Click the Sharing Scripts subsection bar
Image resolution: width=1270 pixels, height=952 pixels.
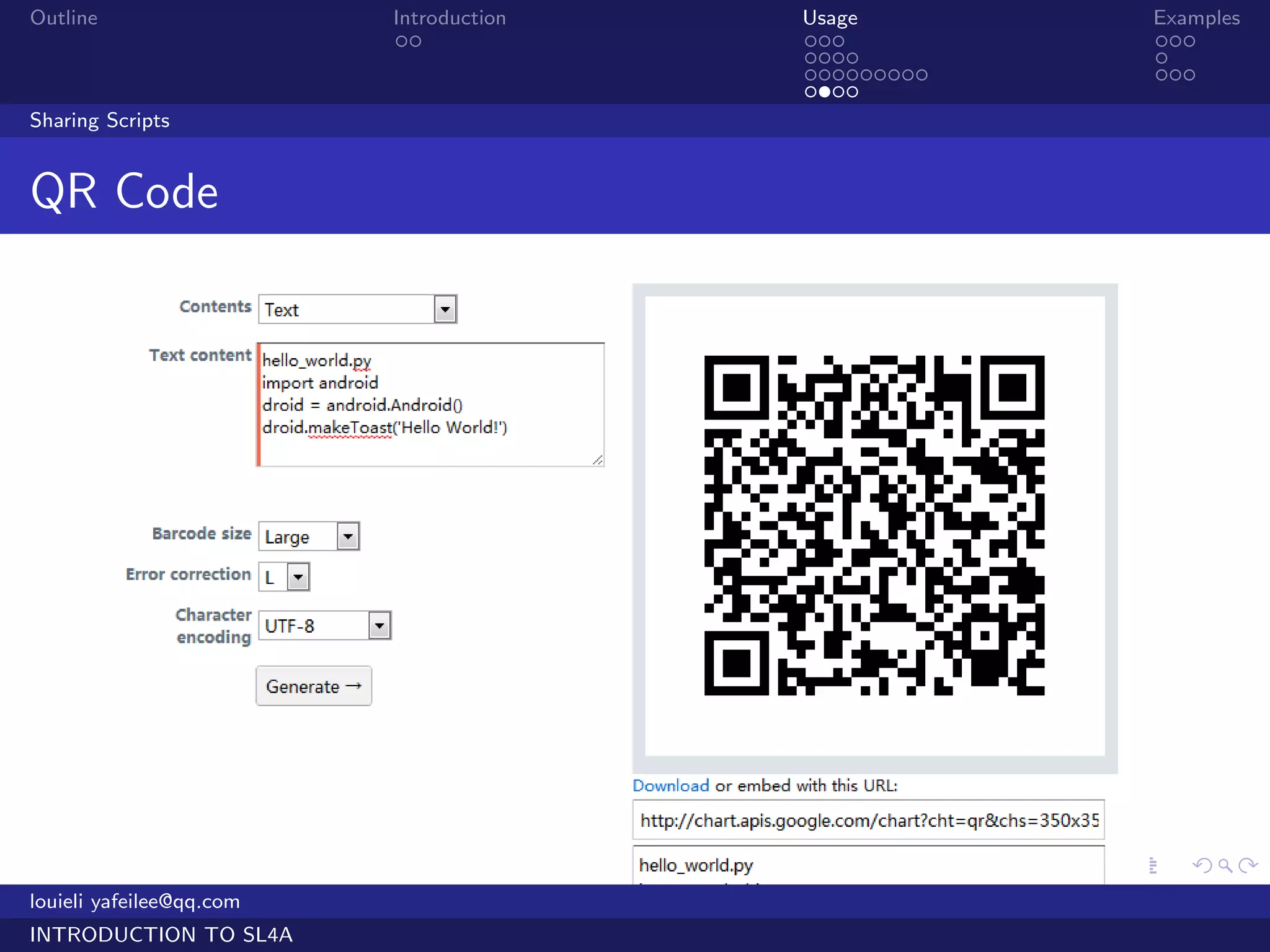(x=635, y=120)
